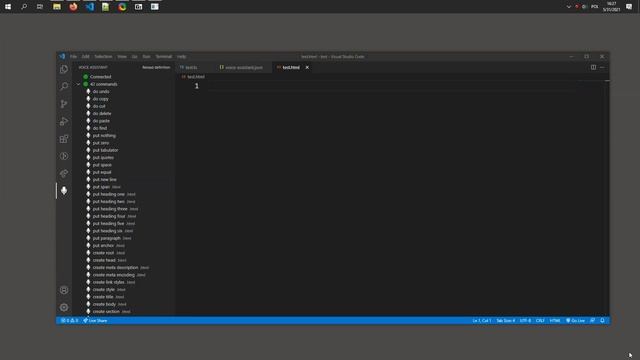Open Windows Start menu

(8, 7)
